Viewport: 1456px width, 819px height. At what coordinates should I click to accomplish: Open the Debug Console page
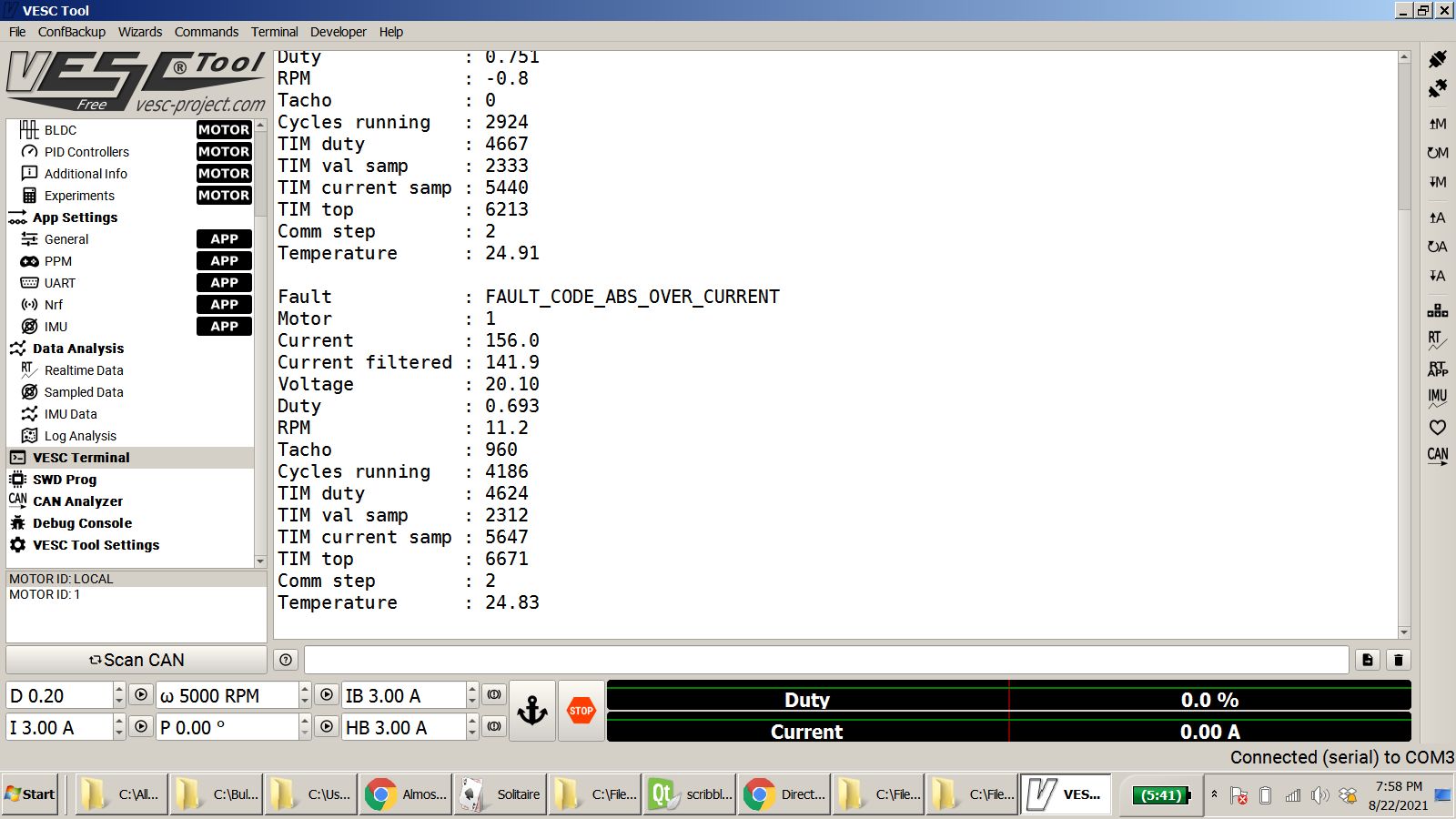click(x=130, y=523)
